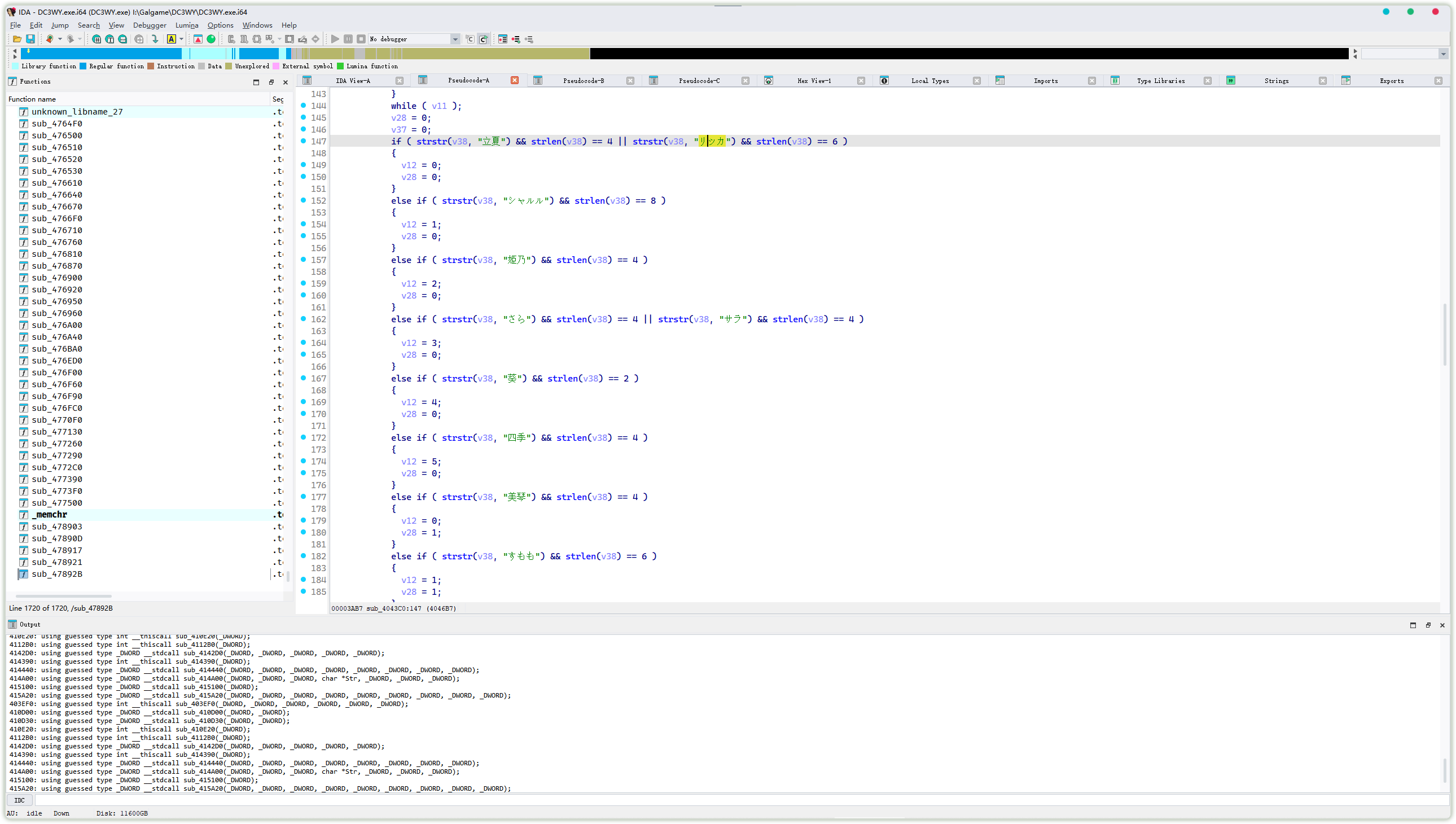Select function sub_476BA0 in list
This screenshot has height=824, width=1456.
[x=56, y=349]
